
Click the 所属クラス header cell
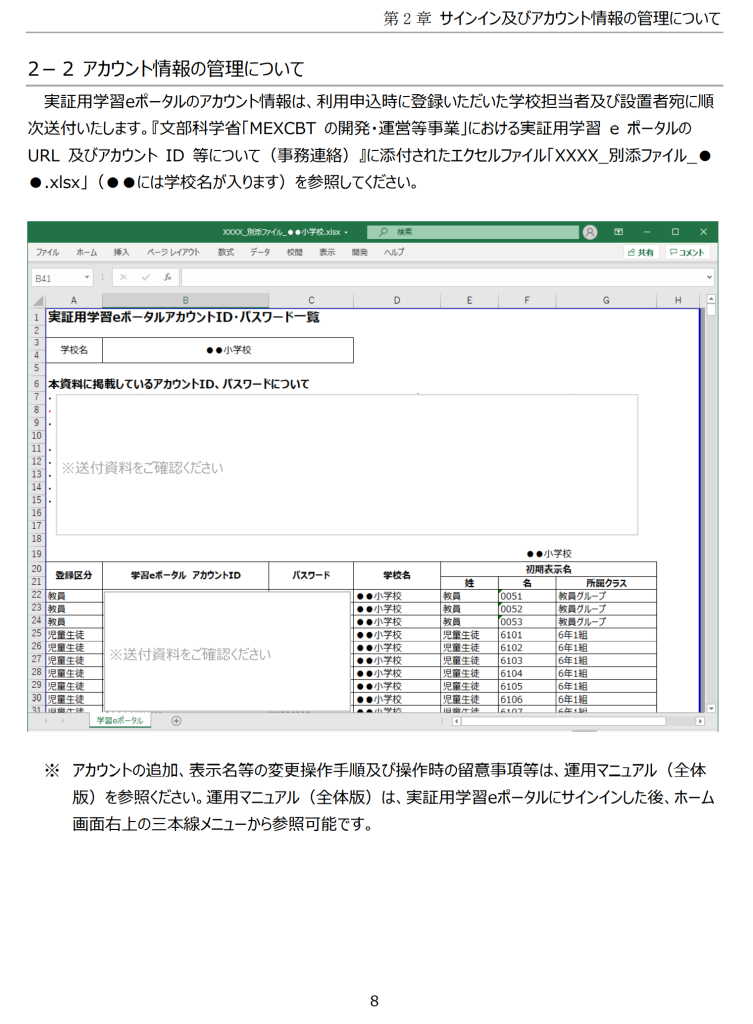[x=606, y=583]
